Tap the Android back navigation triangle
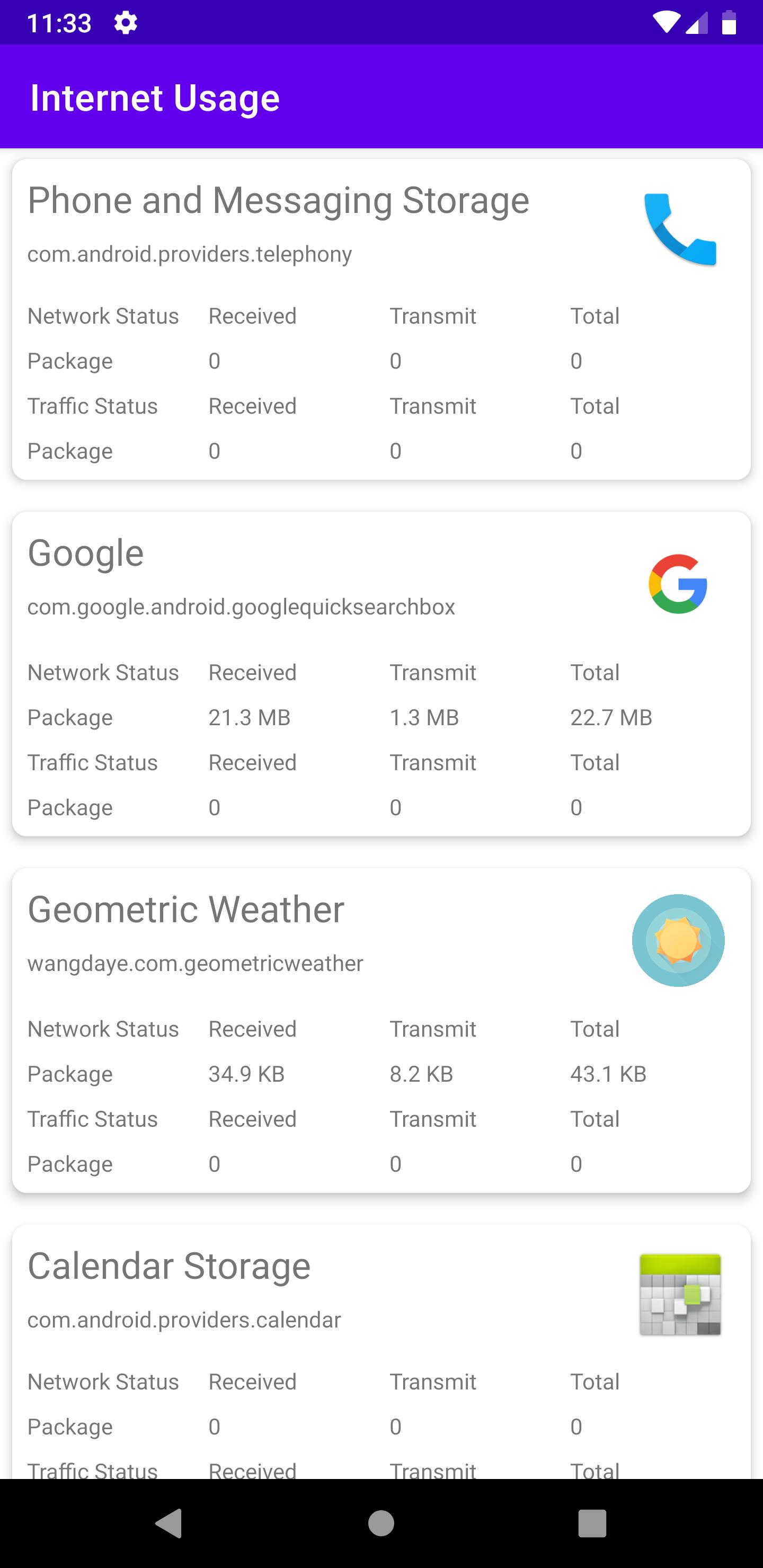763x1568 pixels. coord(169,1524)
